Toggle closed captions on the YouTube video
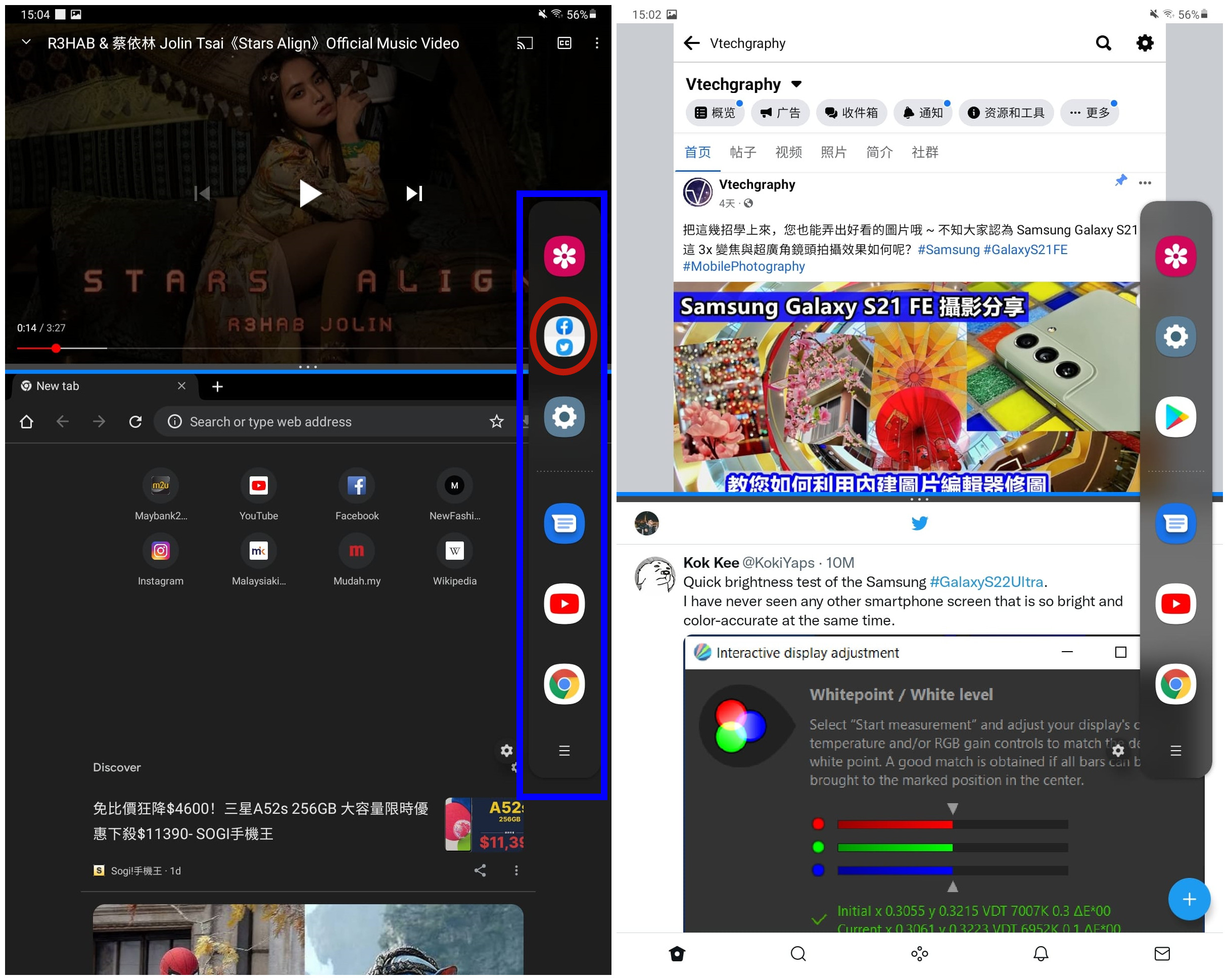Screen dimensions: 1228x980 [x=564, y=43]
